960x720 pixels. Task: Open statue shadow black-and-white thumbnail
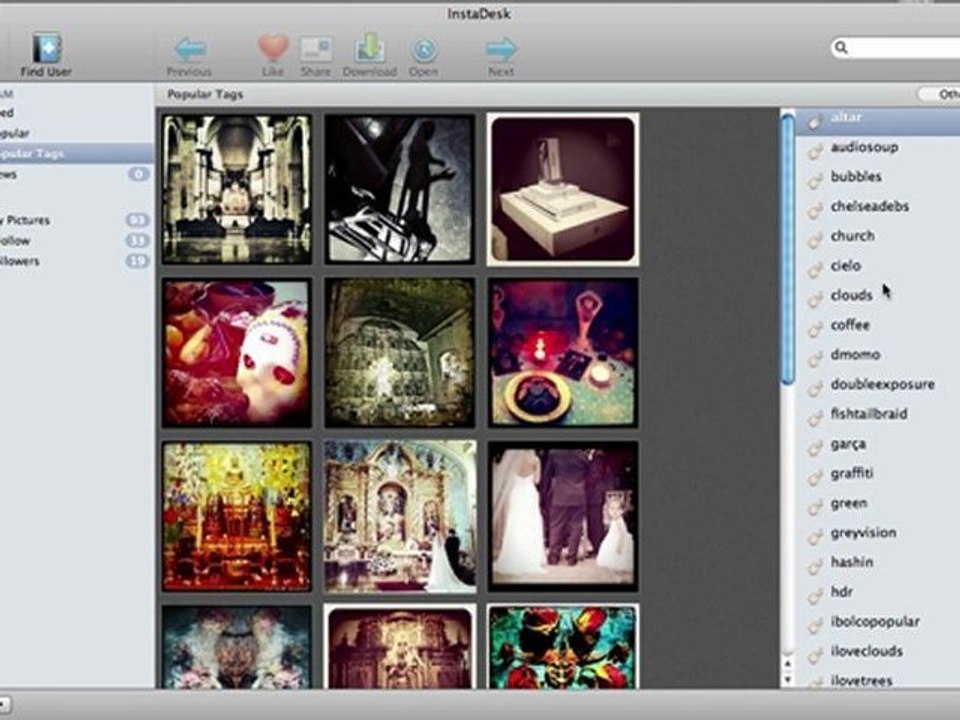click(399, 189)
